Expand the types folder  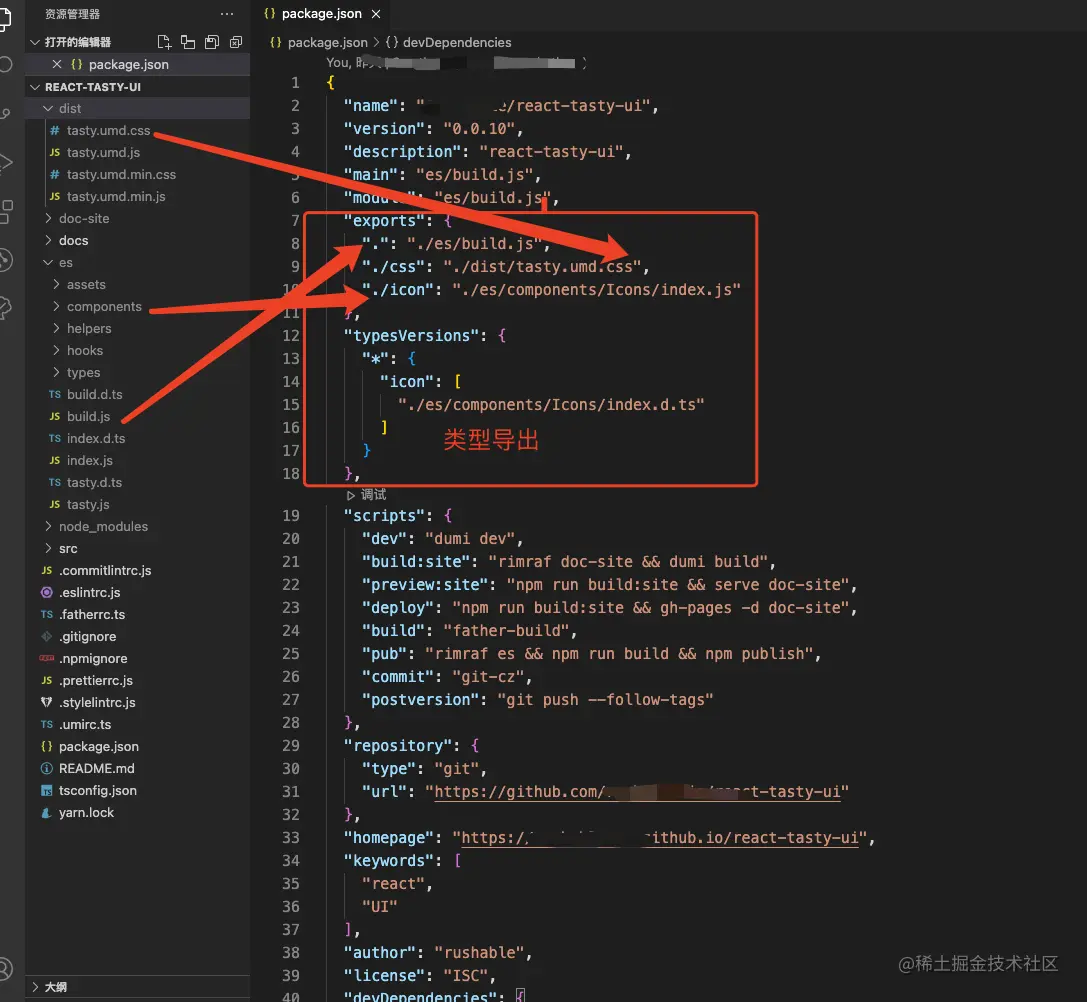coord(56,372)
